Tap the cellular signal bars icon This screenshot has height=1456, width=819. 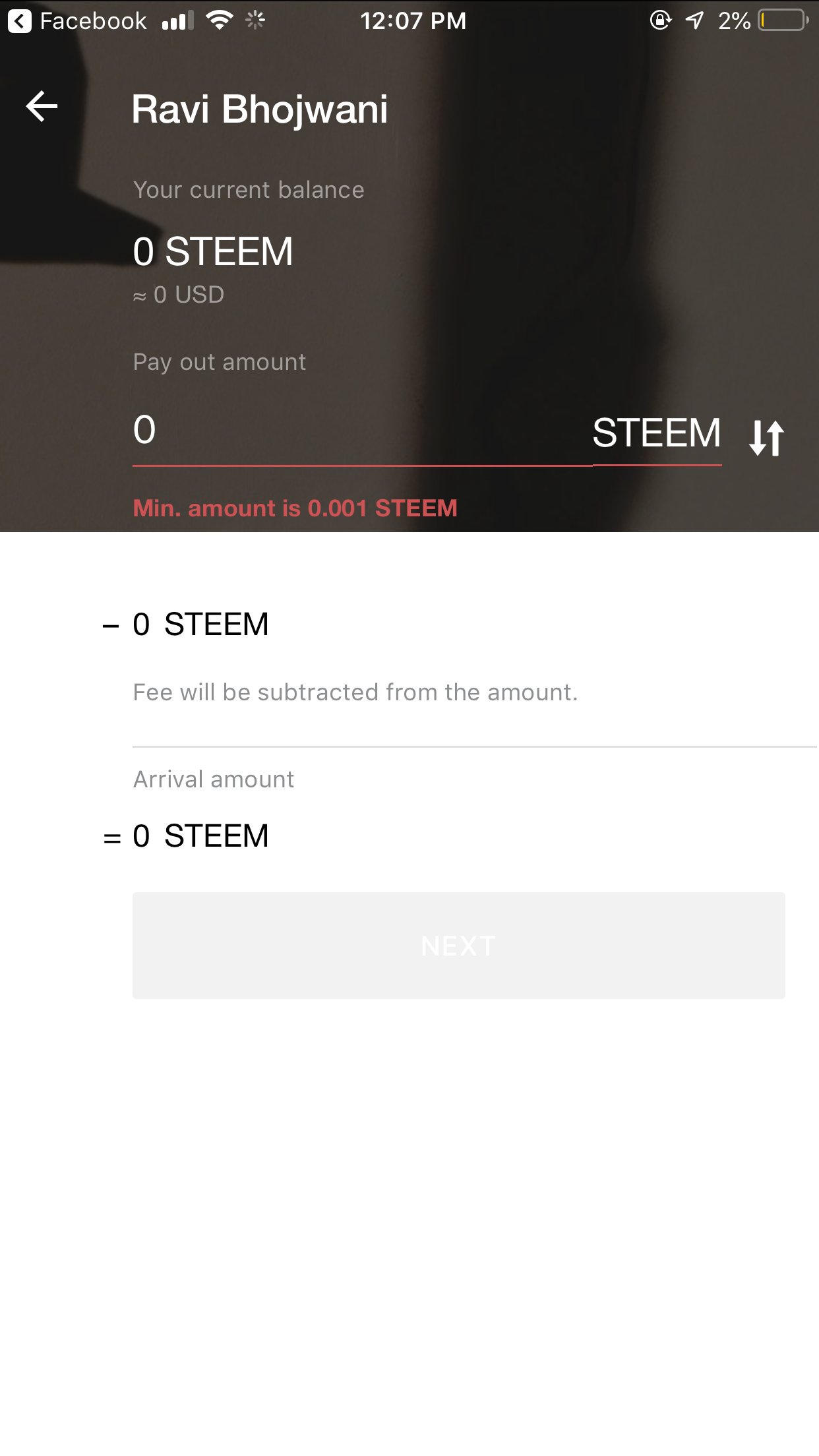click(x=178, y=21)
